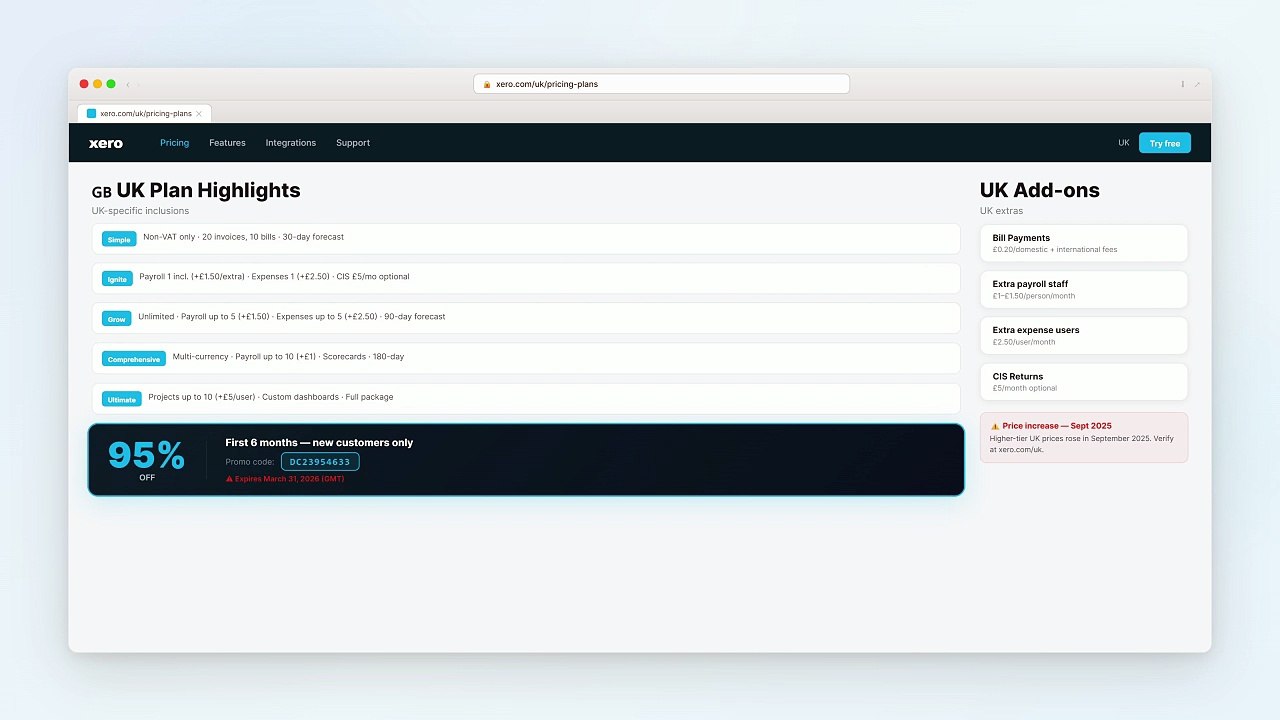Click the First 6 months — new customers only text
Screen dimensions: 1280x720
[319, 442]
